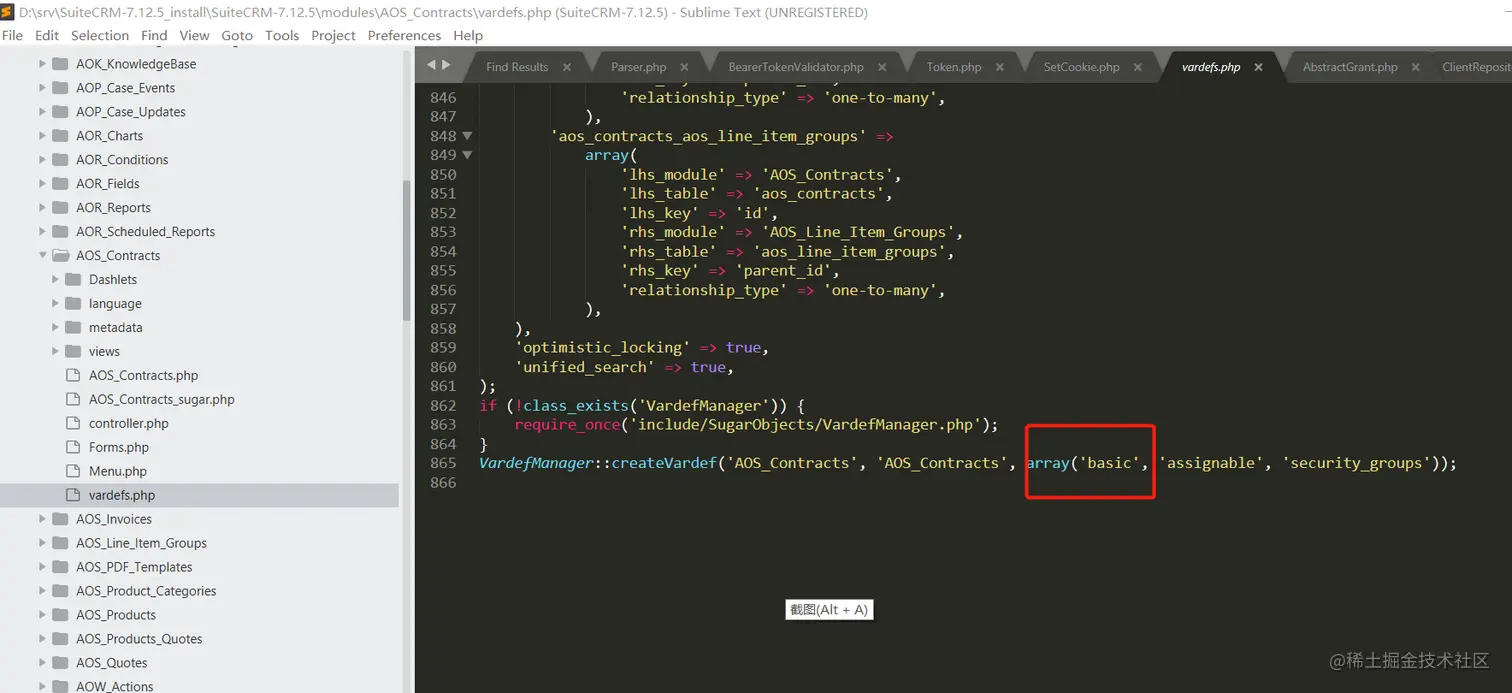Select the AOS_PDF_Templates folder icon
Screen dimensions: 1512x693
point(60,567)
